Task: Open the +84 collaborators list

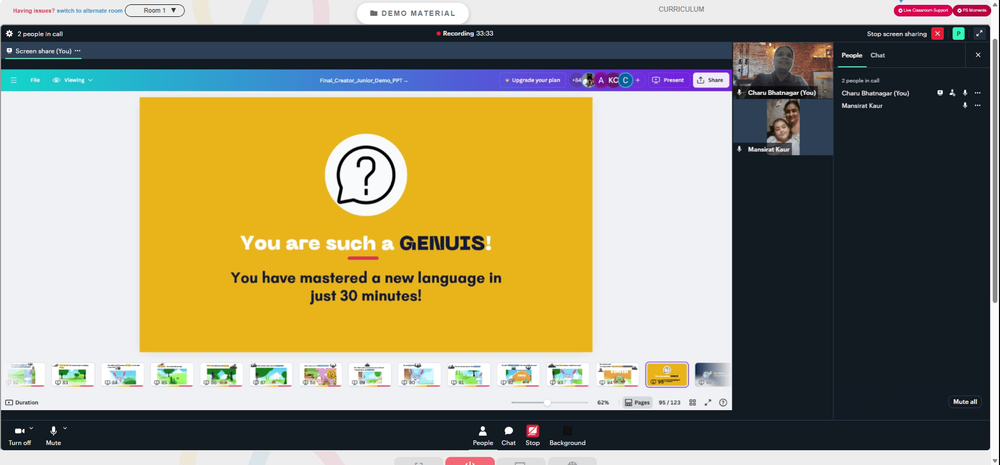Action: tap(577, 80)
